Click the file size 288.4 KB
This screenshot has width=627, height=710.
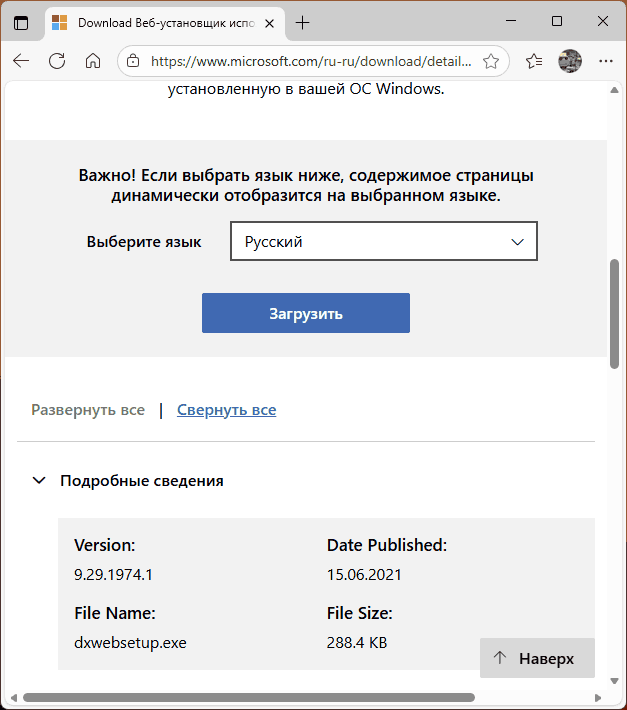click(x=357, y=643)
